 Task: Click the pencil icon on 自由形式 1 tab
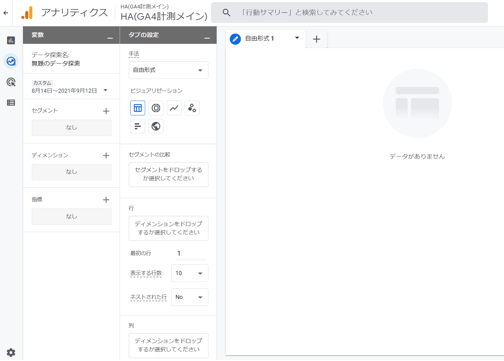235,39
